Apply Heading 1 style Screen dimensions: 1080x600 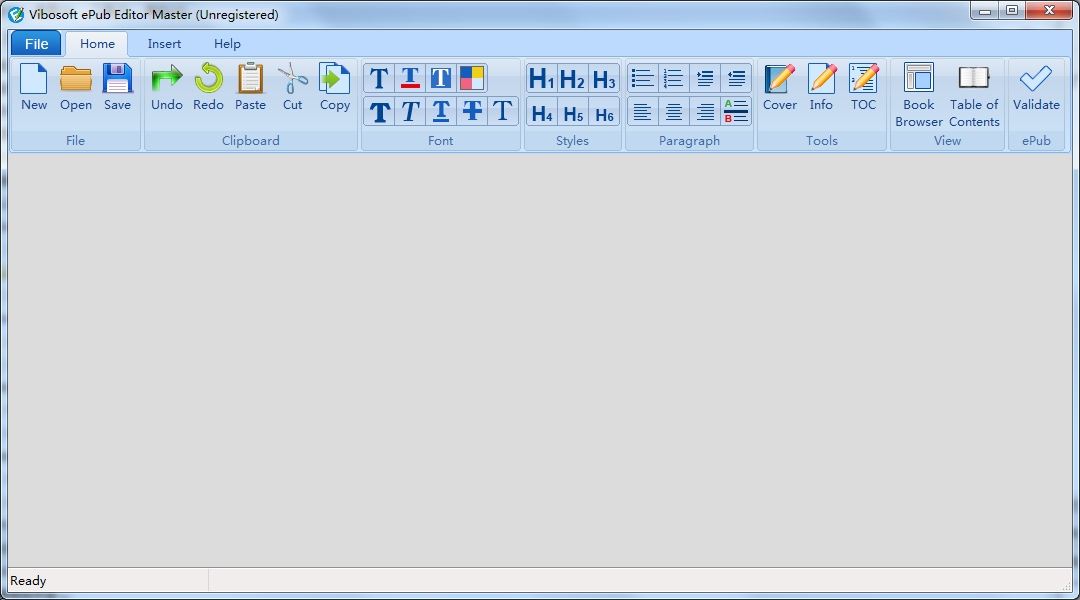[x=541, y=79]
